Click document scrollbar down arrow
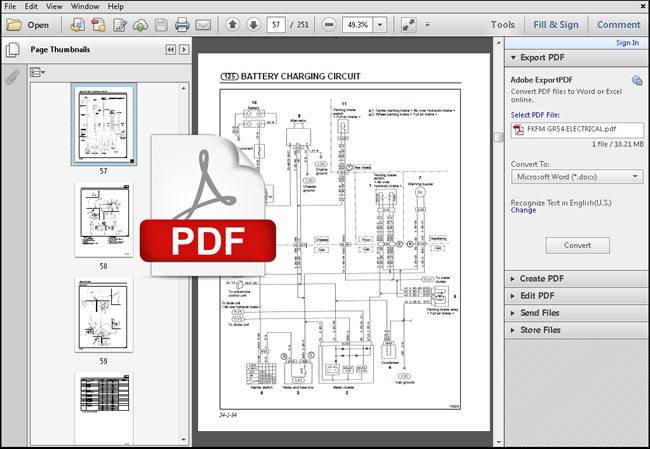The width and height of the screenshot is (650, 449). click(499, 442)
